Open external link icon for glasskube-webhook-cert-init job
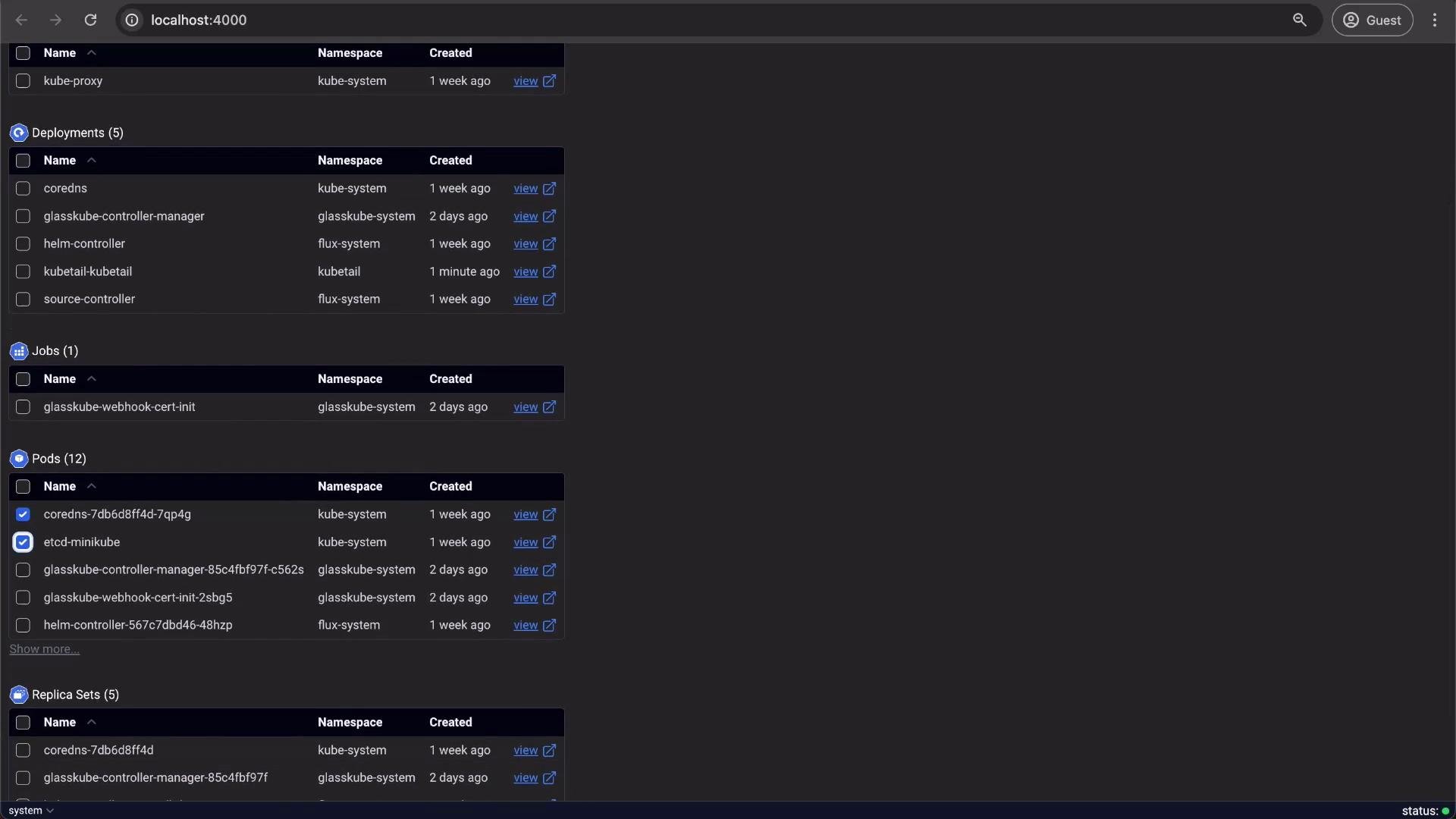This screenshot has width=1456, height=819. coord(550,407)
